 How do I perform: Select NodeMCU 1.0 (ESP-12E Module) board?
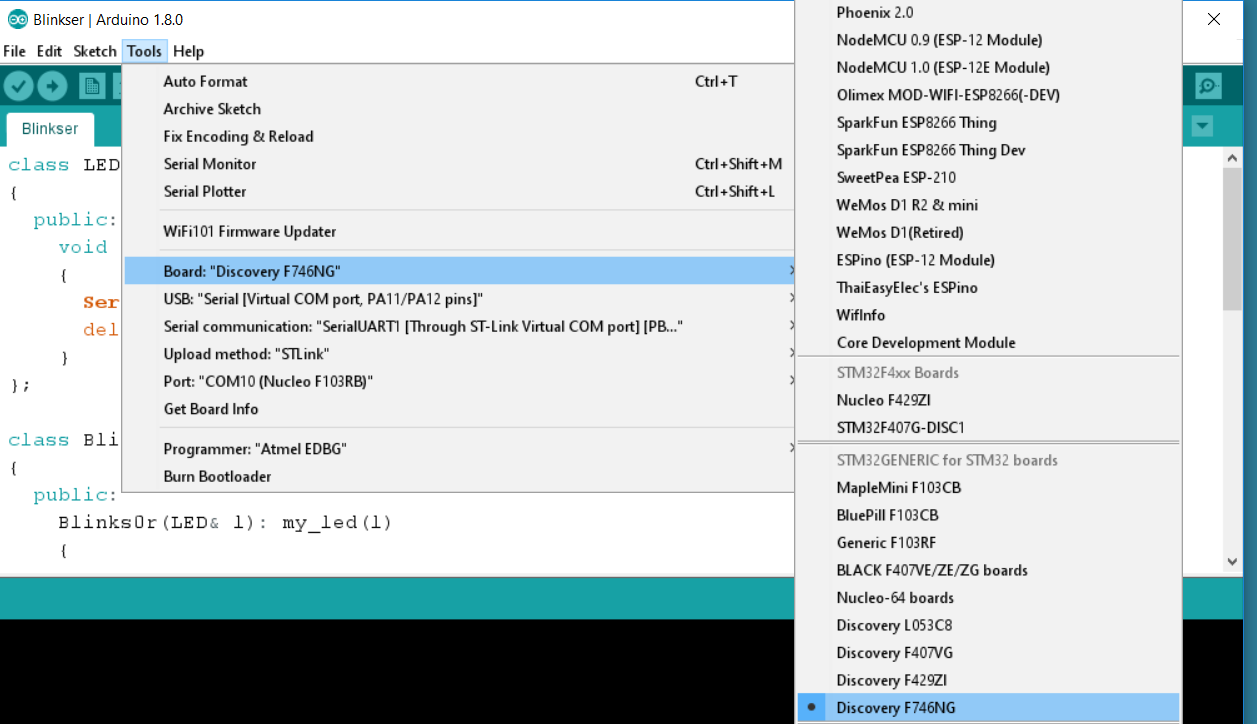[988, 67]
